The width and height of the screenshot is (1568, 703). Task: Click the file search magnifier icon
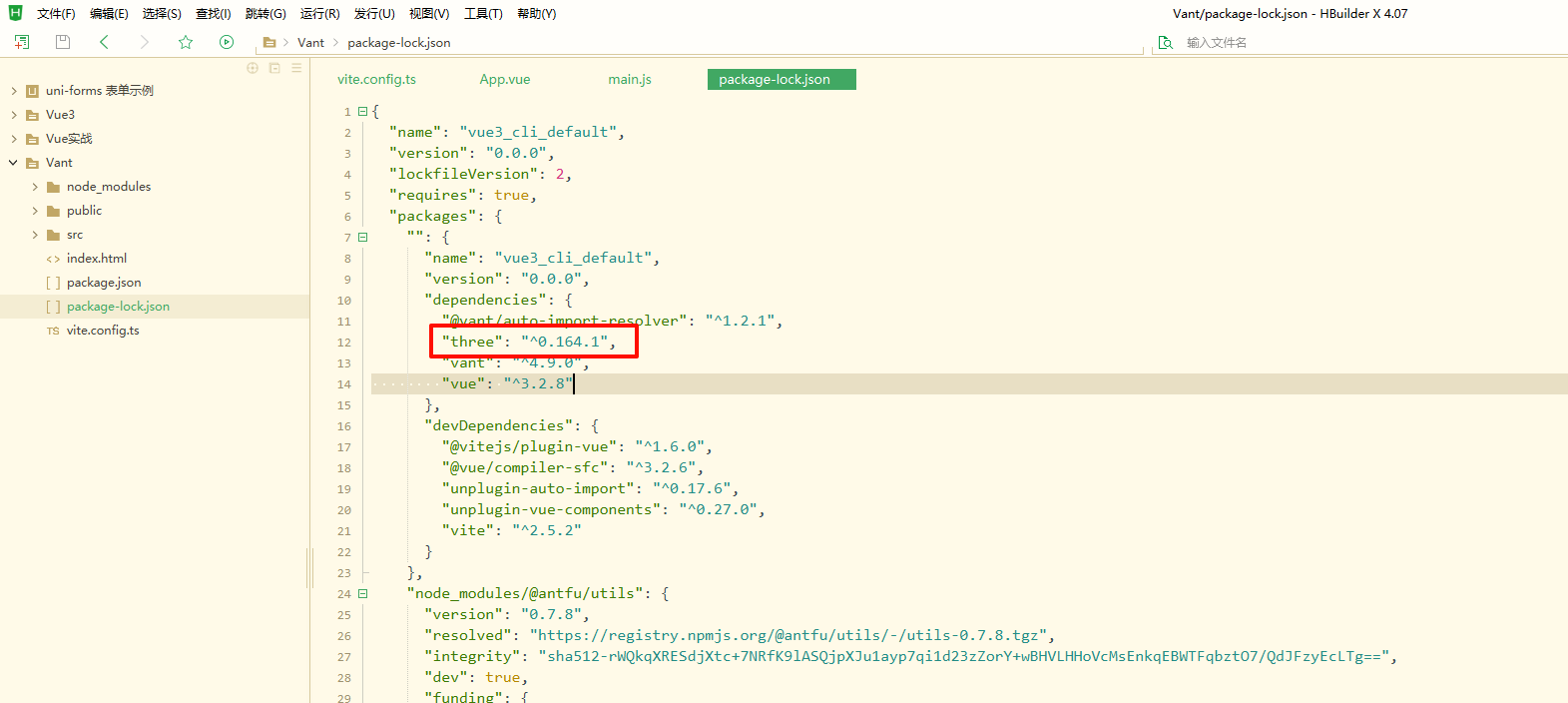[1165, 43]
